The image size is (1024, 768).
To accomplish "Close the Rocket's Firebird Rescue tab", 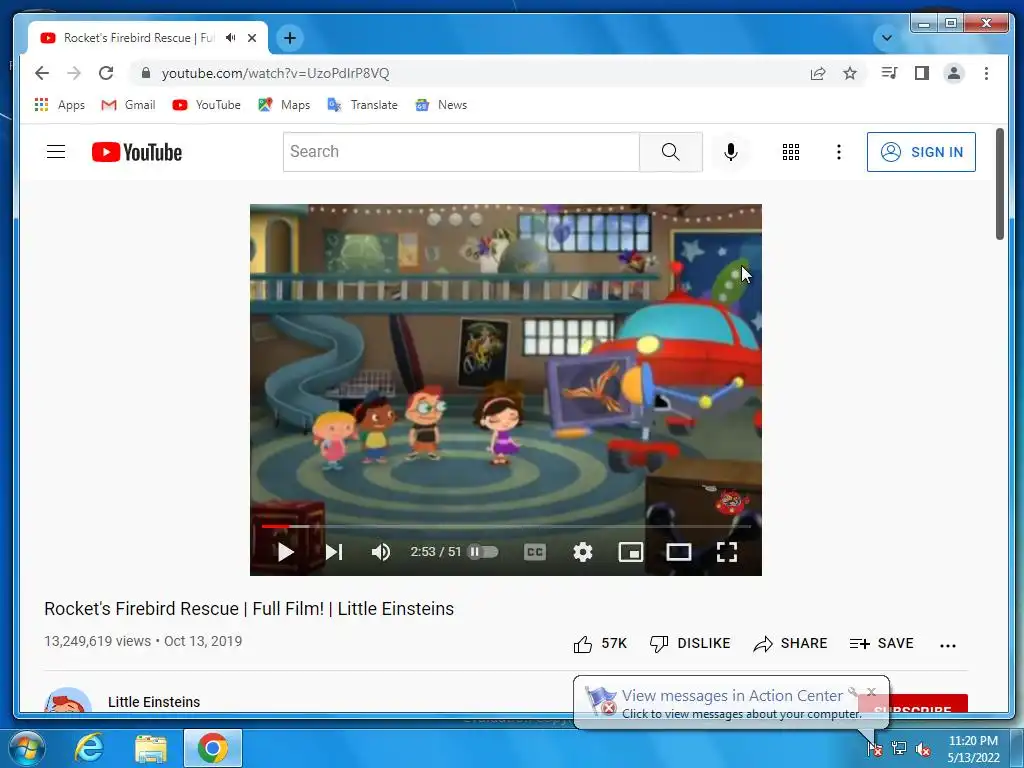I will click(x=252, y=38).
